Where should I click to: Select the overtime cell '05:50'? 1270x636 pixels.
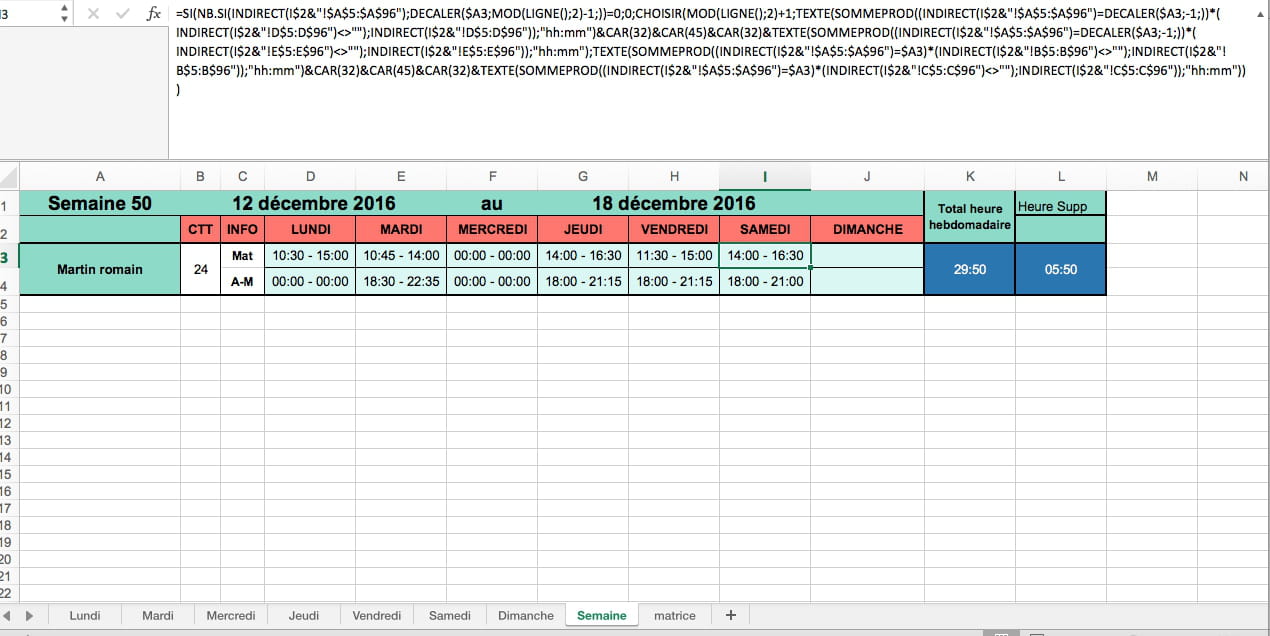pos(1061,269)
